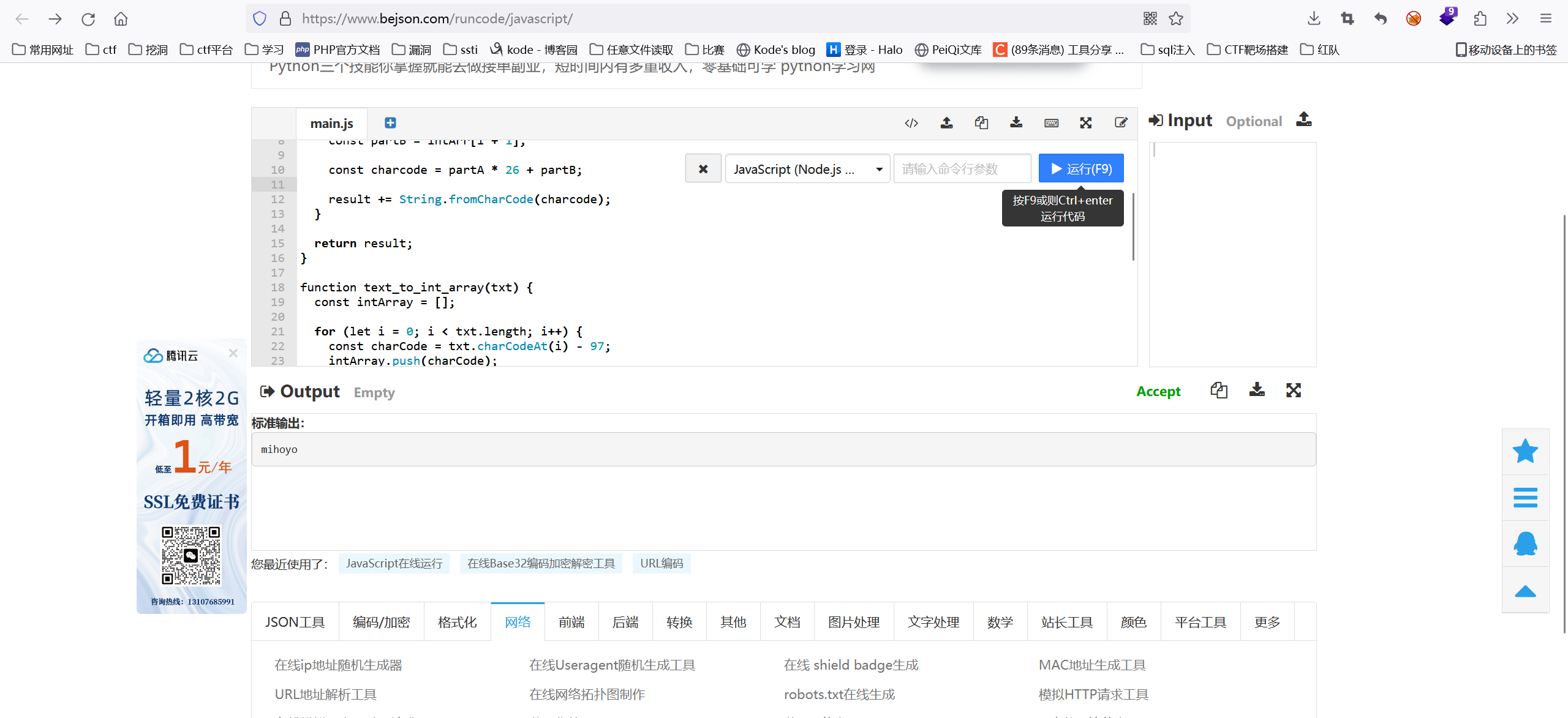1568x718 pixels.
Task: Expand the Output panel to fullscreen
Action: pos(1294,391)
